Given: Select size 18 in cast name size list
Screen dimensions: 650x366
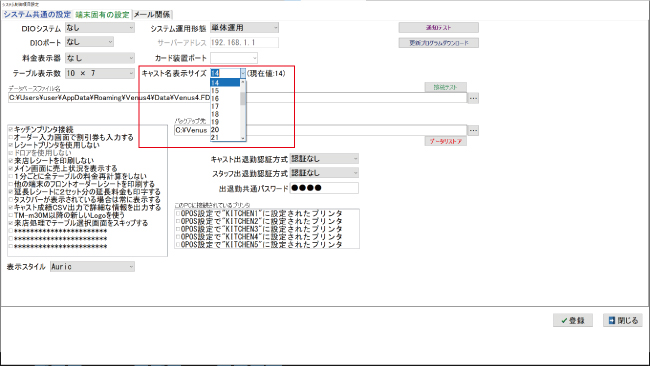Looking at the screenshot, I should (x=225, y=114).
